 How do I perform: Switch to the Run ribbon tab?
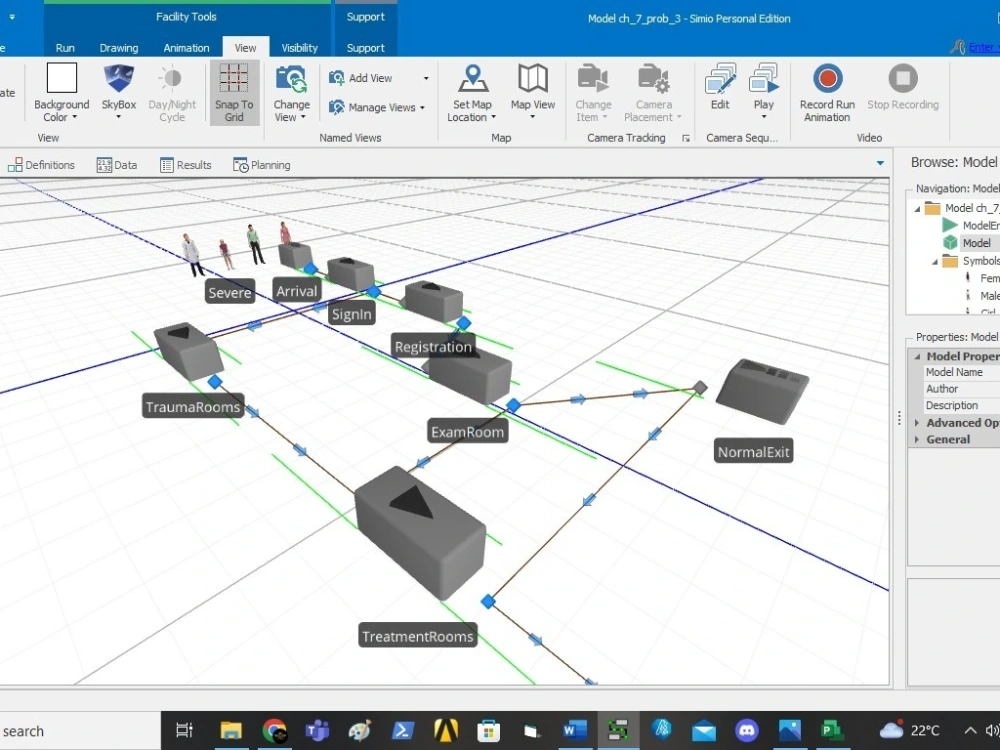[65, 47]
